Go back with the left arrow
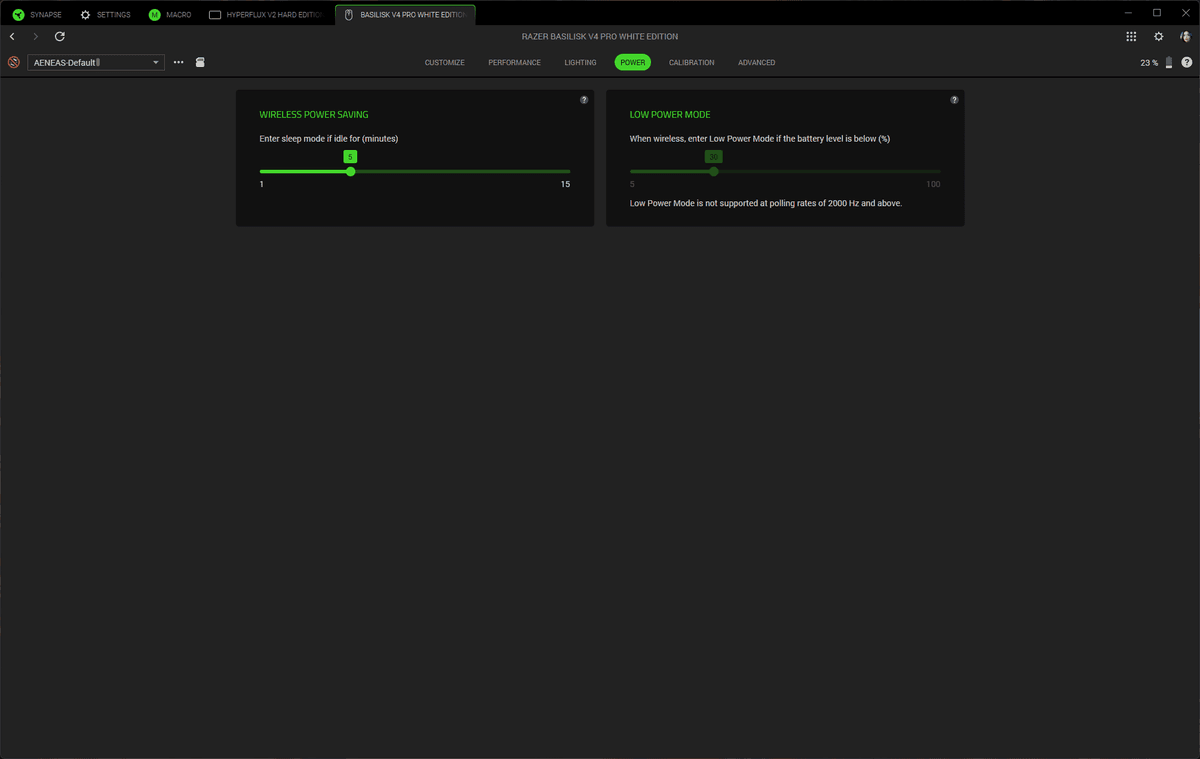 click(x=12, y=36)
